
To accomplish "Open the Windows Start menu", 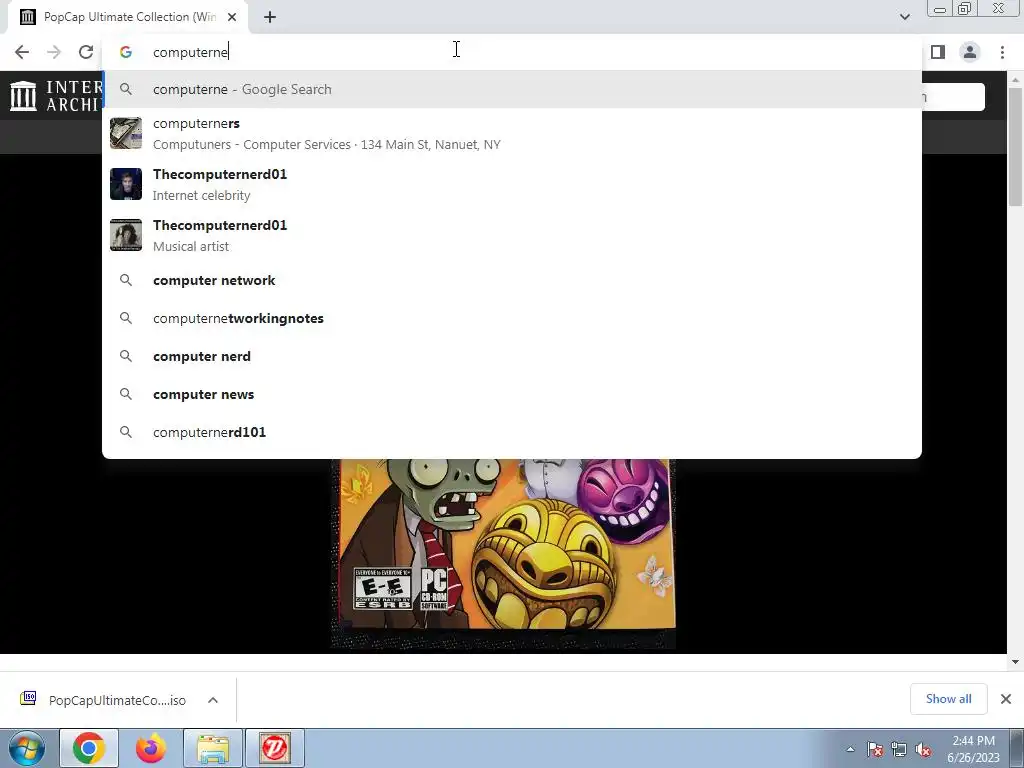I will pyautogui.click(x=27, y=748).
